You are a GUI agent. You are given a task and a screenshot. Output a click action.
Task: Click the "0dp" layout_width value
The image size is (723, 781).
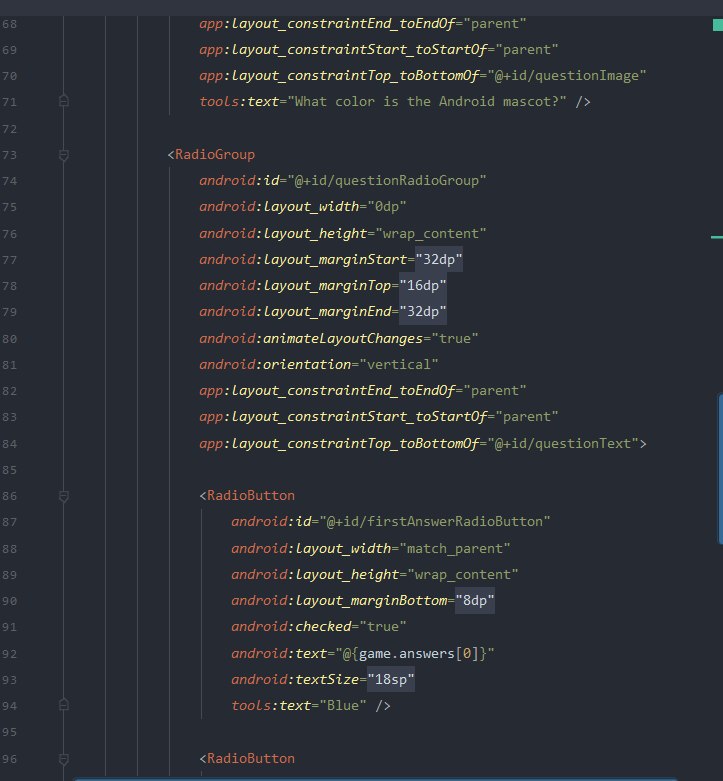(x=387, y=206)
